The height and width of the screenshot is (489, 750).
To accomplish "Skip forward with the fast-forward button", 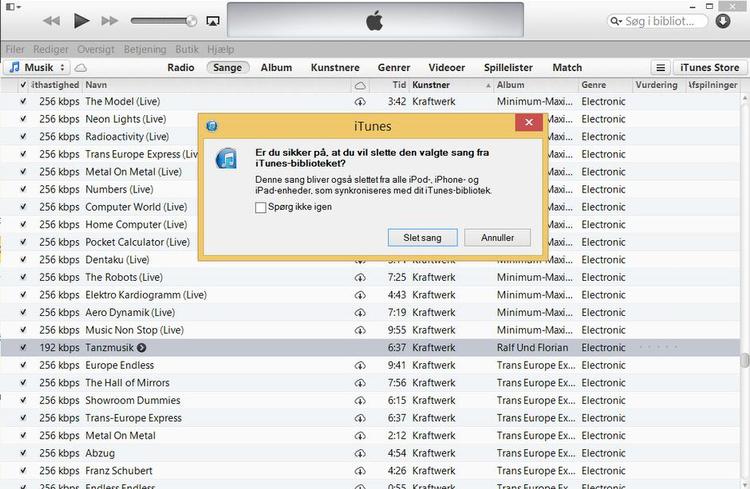I will coord(110,21).
